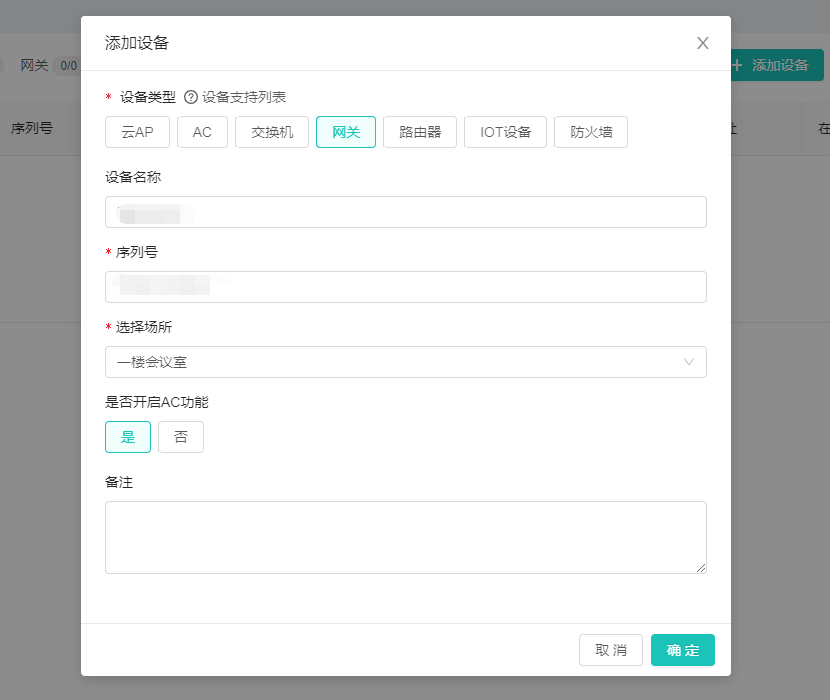
Task: Open the 设备支持列表 link
Action: click(x=244, y=97)
